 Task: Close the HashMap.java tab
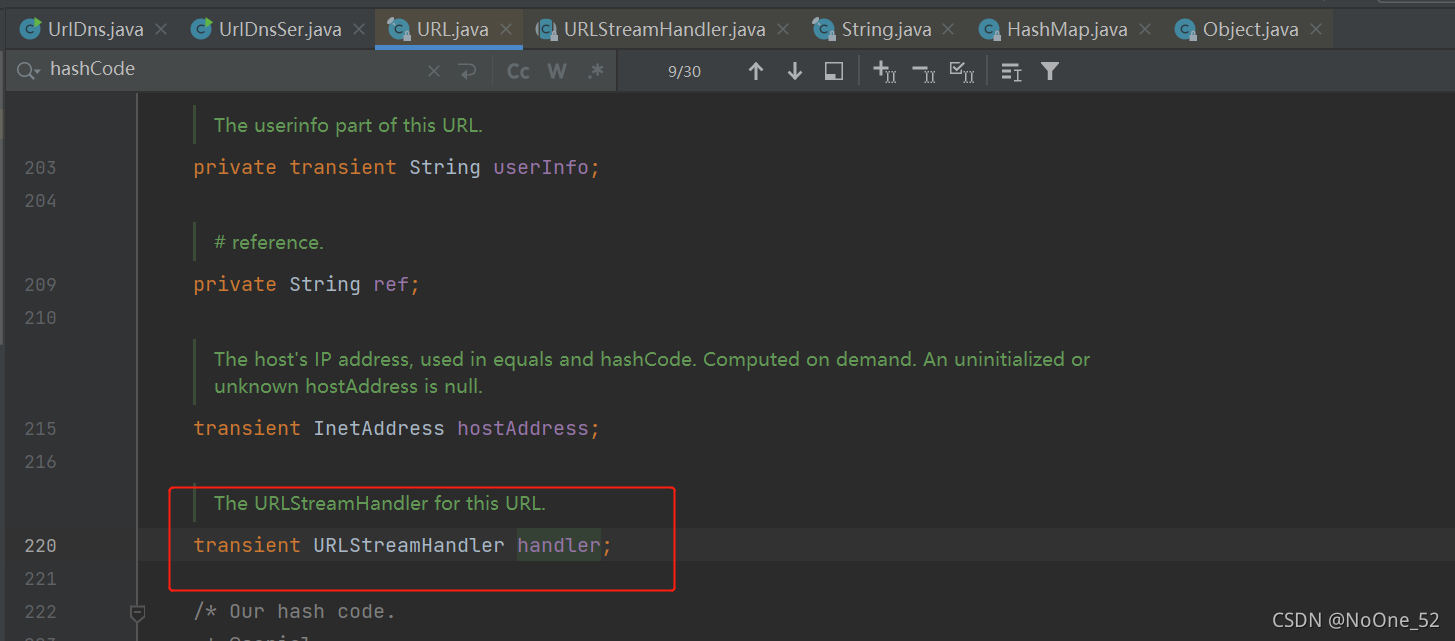[x=1144, y=30]
